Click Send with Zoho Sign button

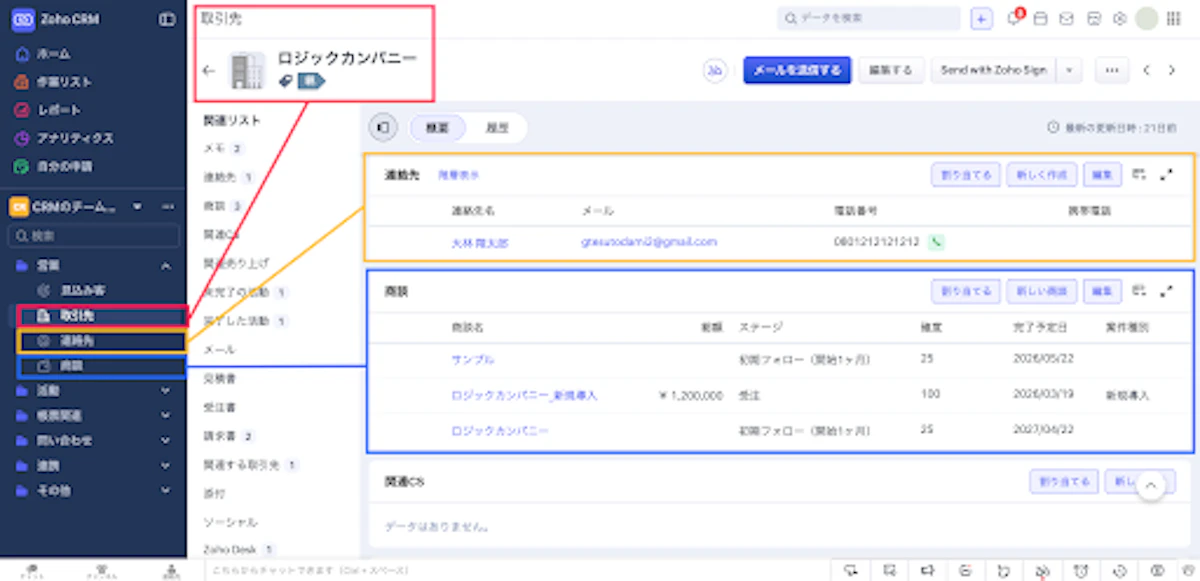(x=994, y=70)
